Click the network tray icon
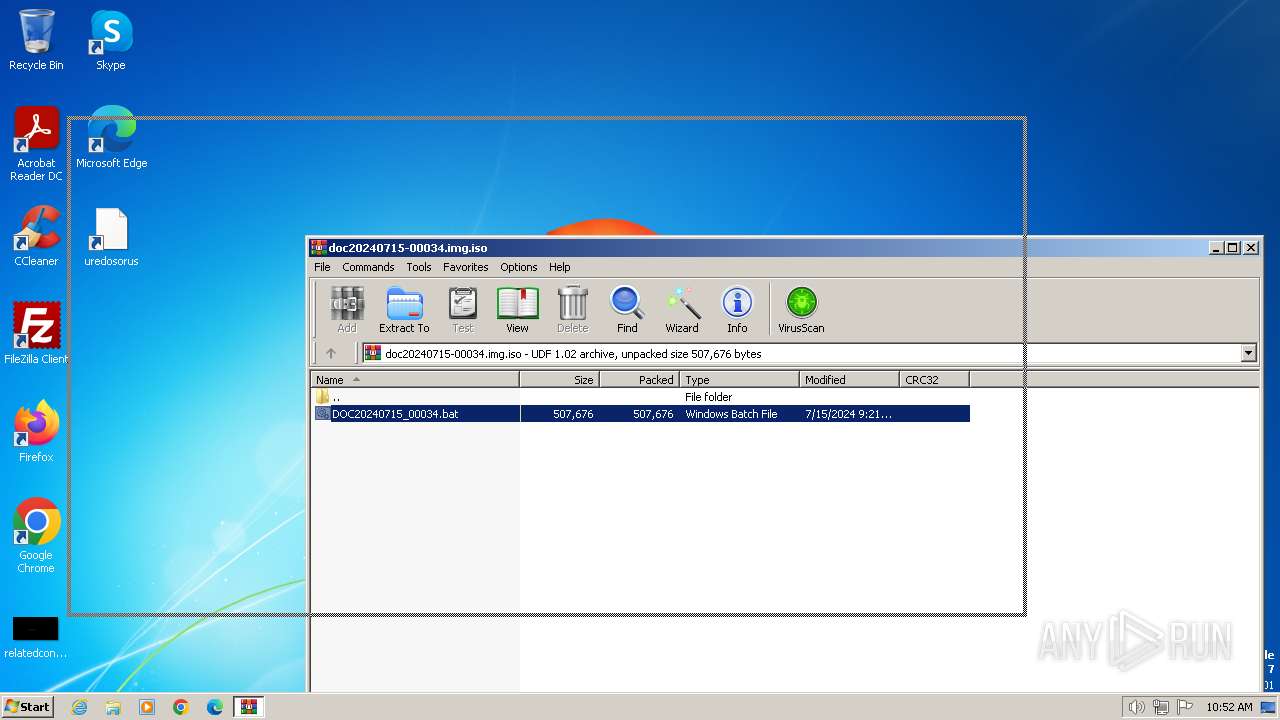1280x720 pixels. [1161, 707]
